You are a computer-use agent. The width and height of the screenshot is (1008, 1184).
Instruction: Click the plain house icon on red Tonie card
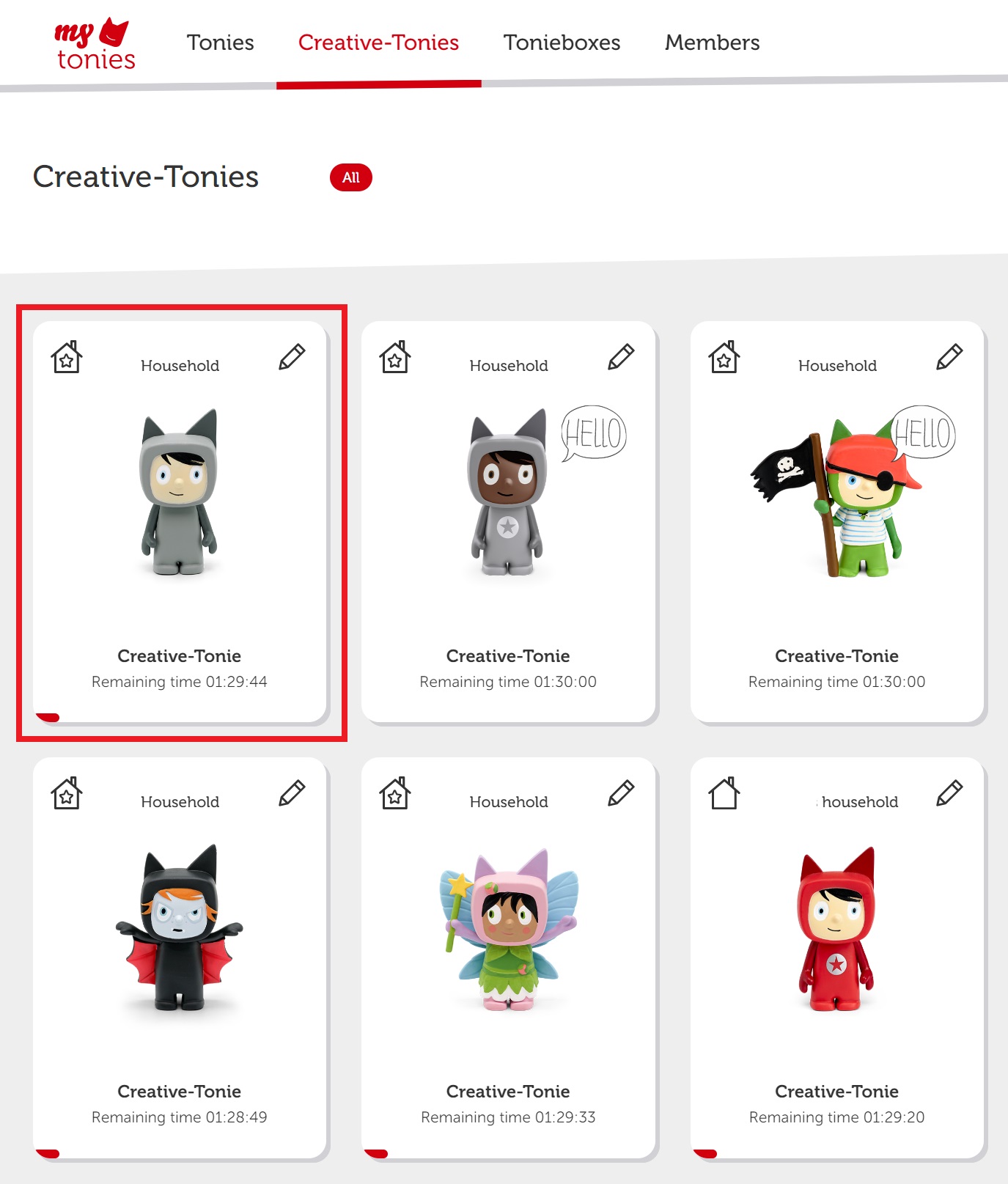[x=724, y=794]
